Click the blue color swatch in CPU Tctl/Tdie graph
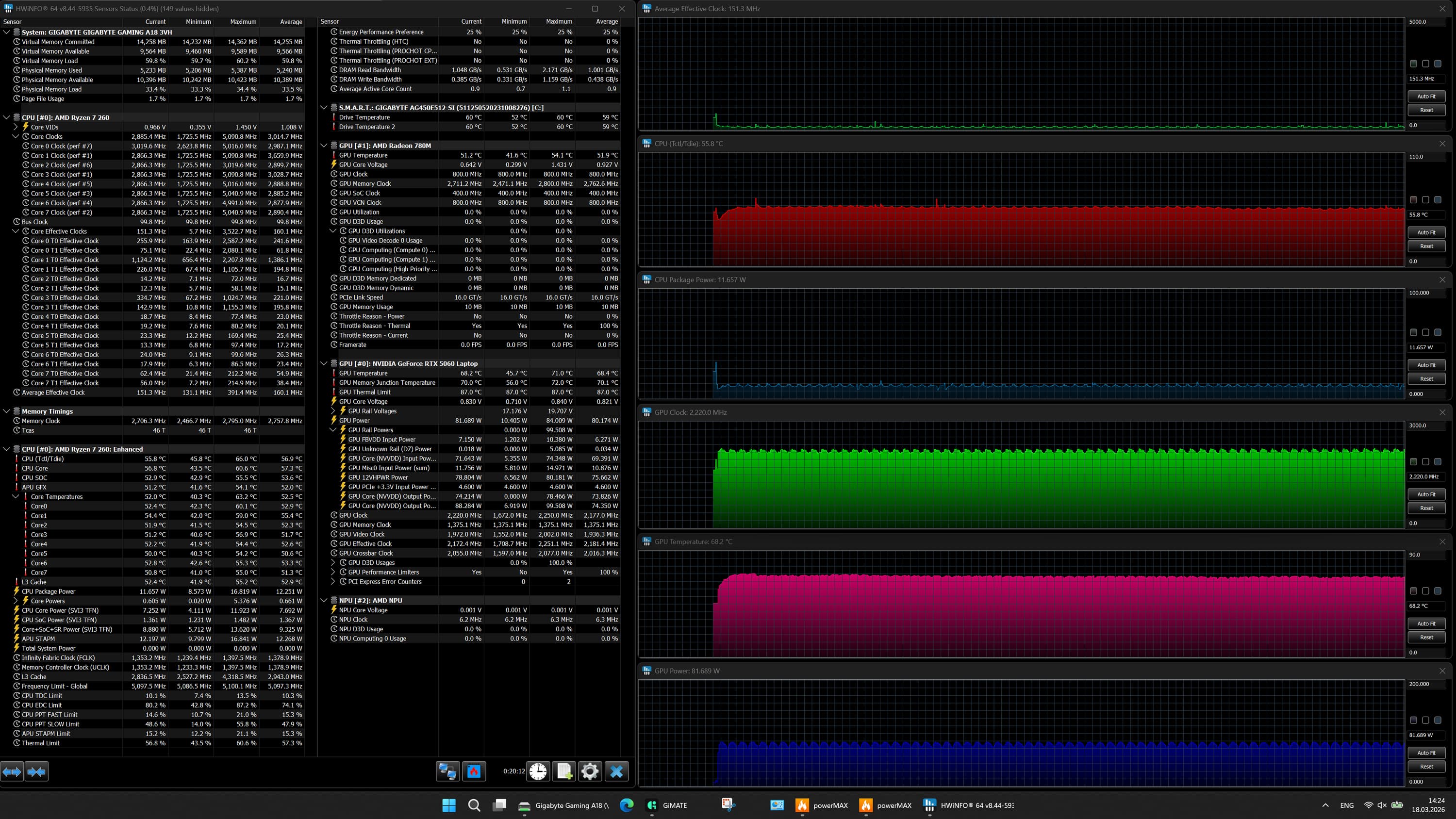This screenshot has height=819, width=1456. tap(1438, 199)
